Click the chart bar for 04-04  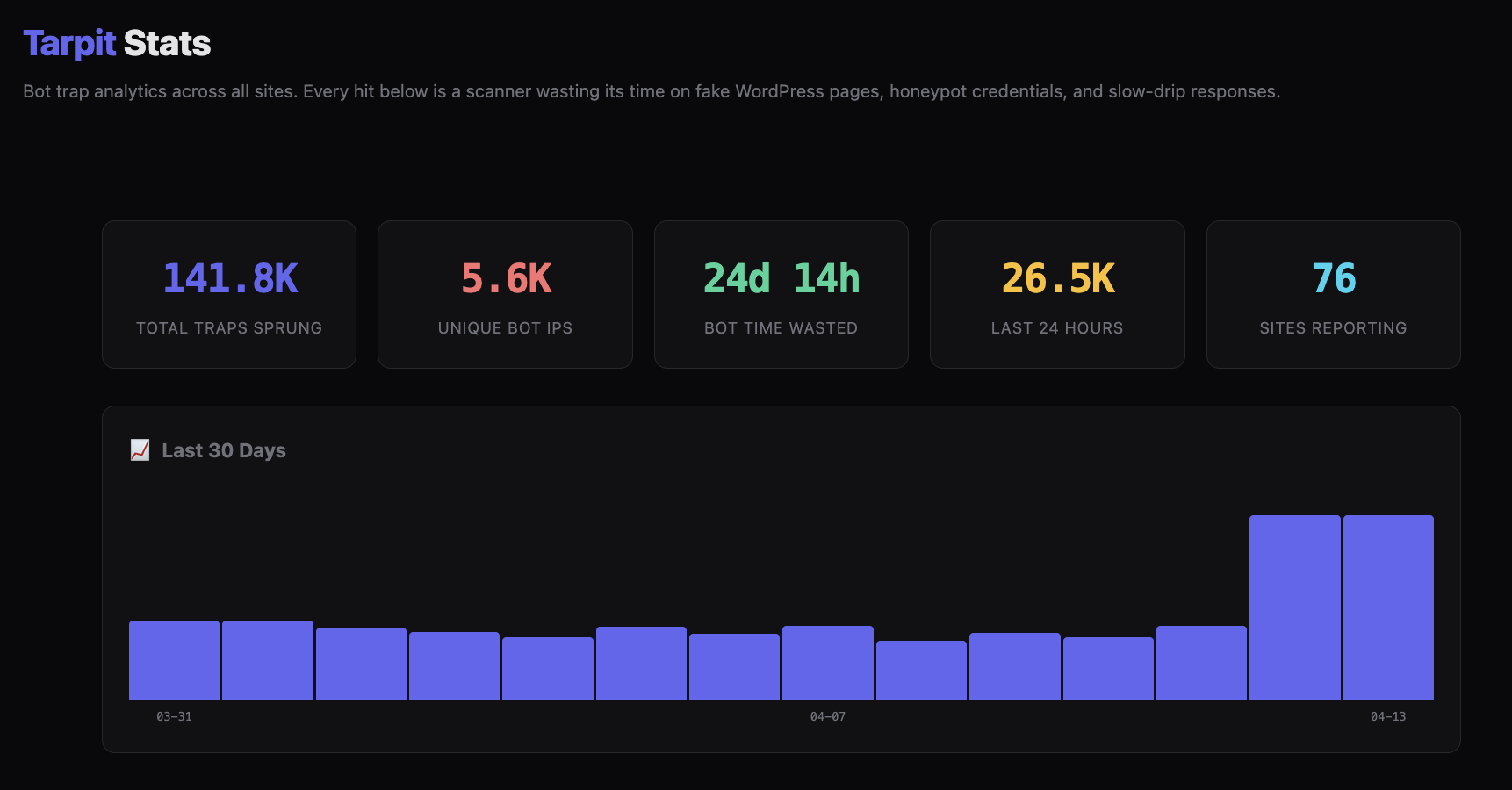(548, 669)
